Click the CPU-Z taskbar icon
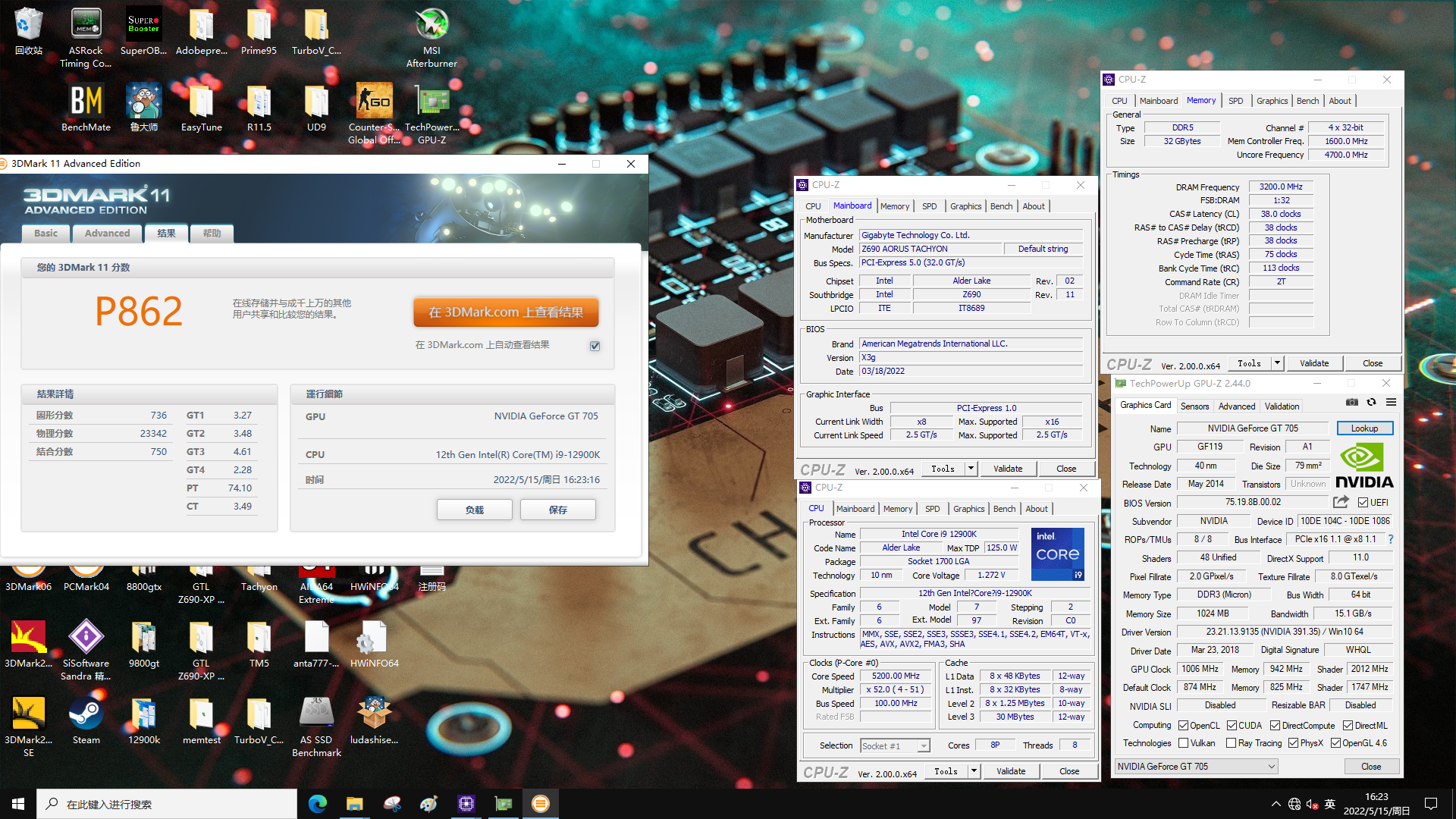The image size is (1456, 819). tap(466, 804)
